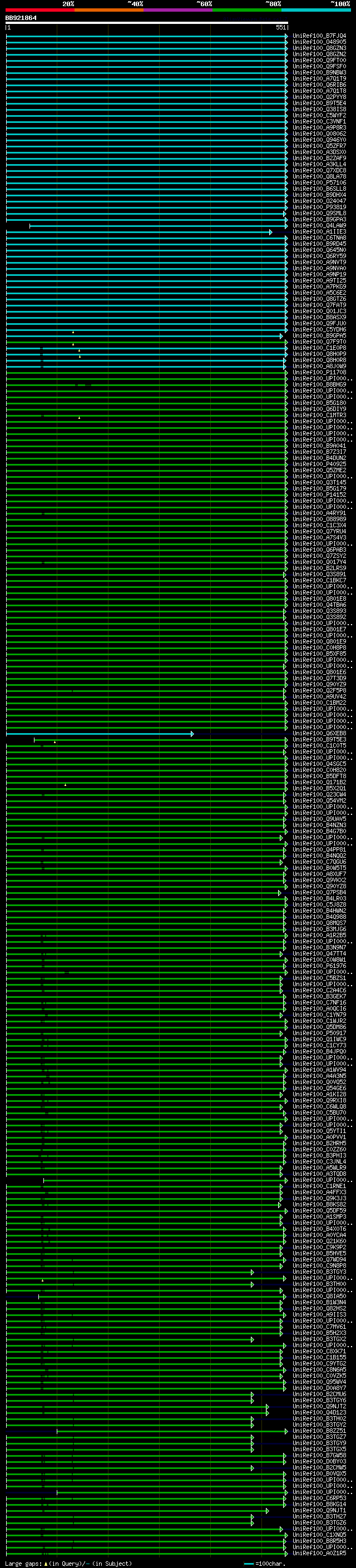356x1568 pixels.
Task: Open hit UniRef100_Q6RIB6
Action: click(x=319, y=85)
